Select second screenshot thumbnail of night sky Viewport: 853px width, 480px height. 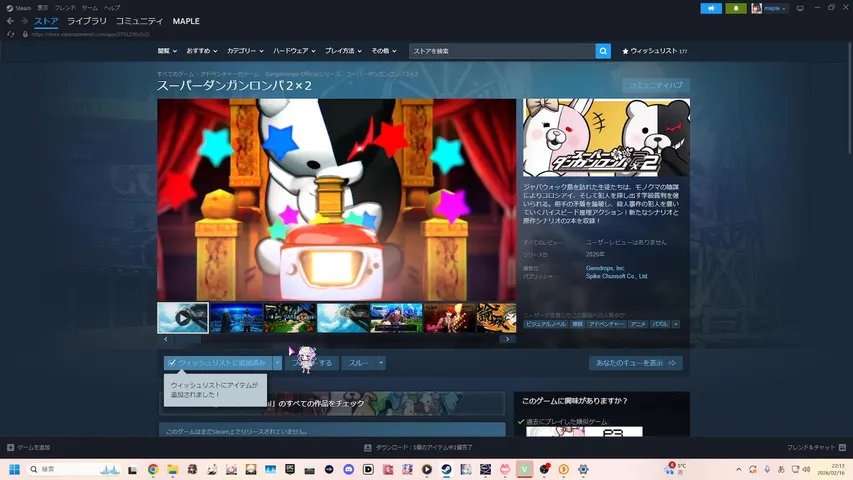coord(236,318)
